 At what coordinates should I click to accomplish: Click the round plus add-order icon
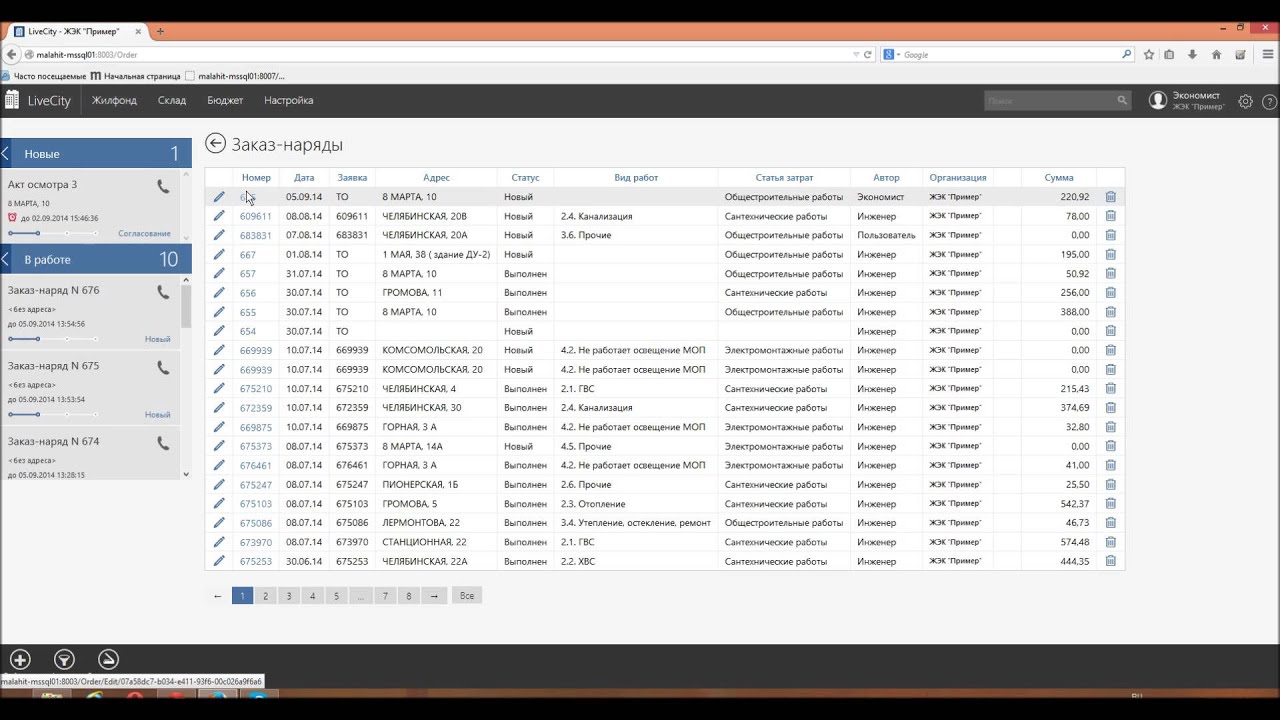coord(20,659)
